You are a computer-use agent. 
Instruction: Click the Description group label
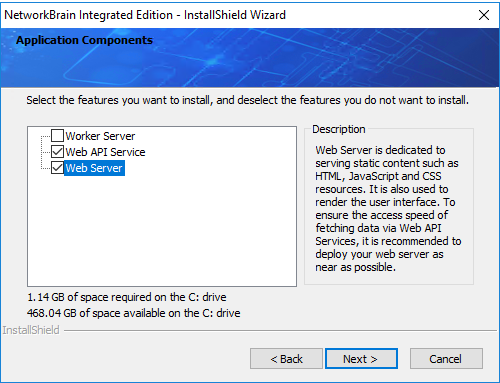[x=339, y=129]
